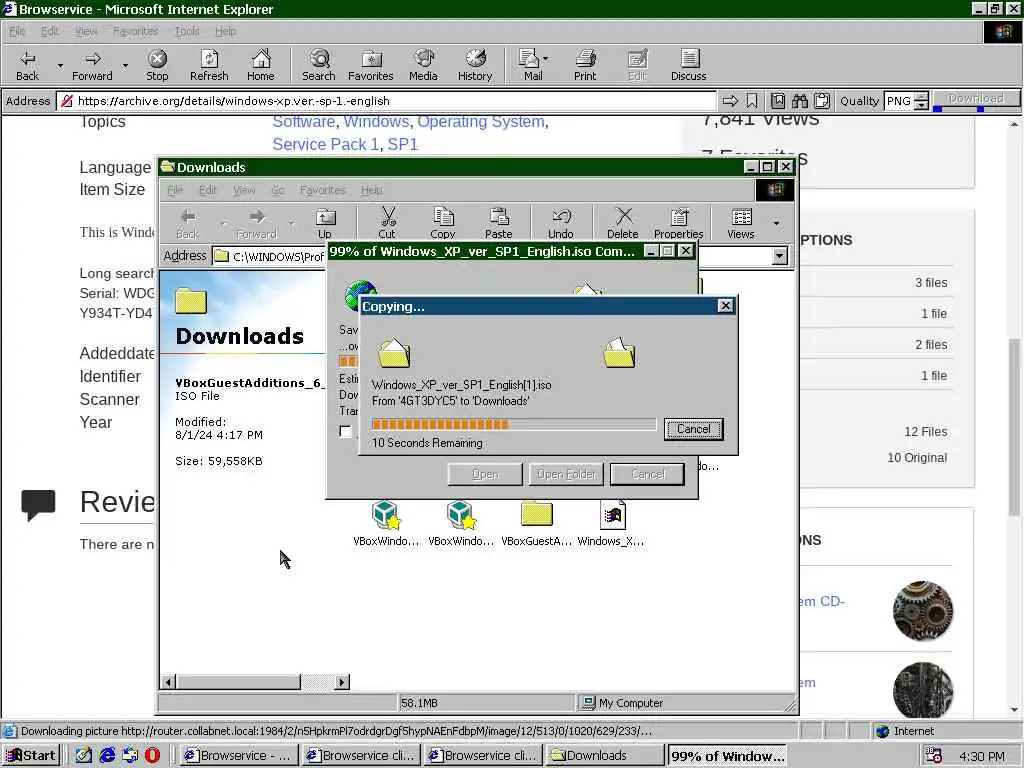Open the Tools menu in Internet Explorer
Image resolution: width=1024 pixels, height=768 pixels.
pos(187,31)
